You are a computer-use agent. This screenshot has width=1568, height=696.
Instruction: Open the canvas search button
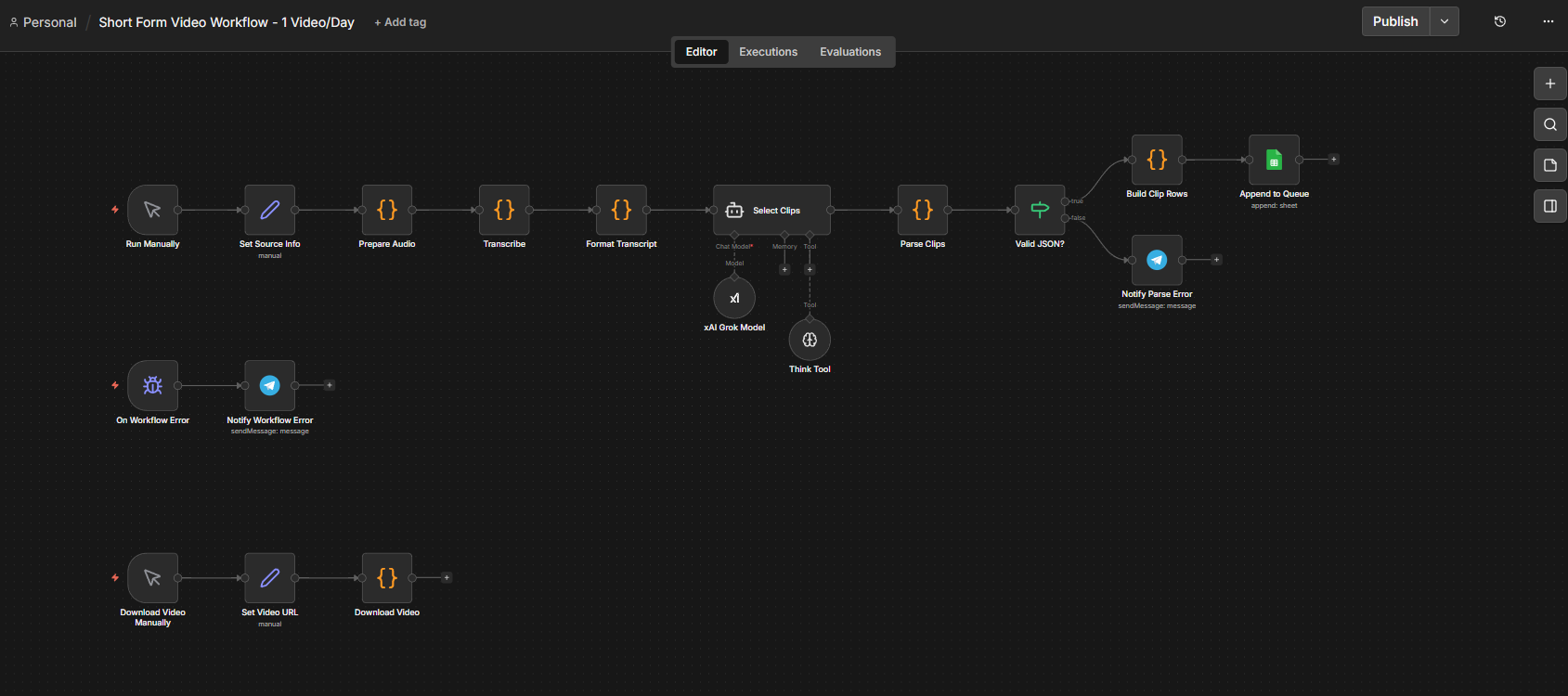(x=1549, y=124)
